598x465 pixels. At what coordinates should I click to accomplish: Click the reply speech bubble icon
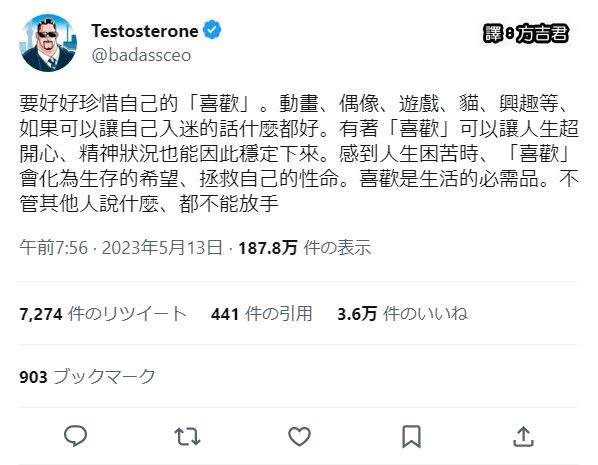[x=76, y=436]
